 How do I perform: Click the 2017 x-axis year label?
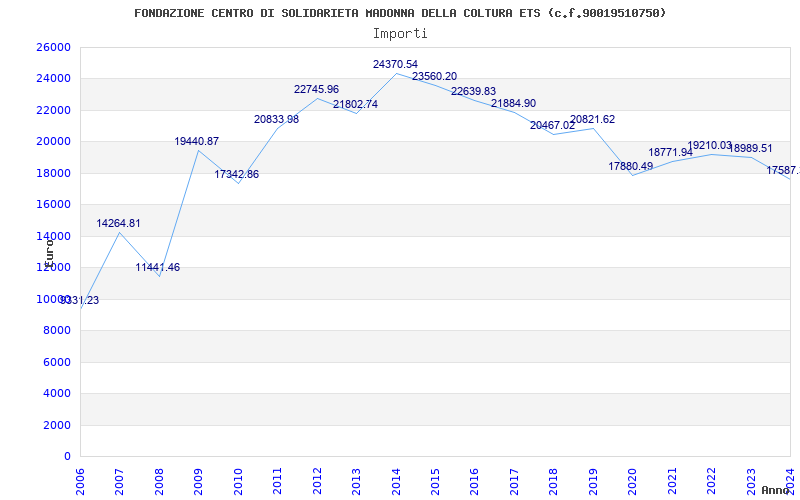[x=514, y=481]
